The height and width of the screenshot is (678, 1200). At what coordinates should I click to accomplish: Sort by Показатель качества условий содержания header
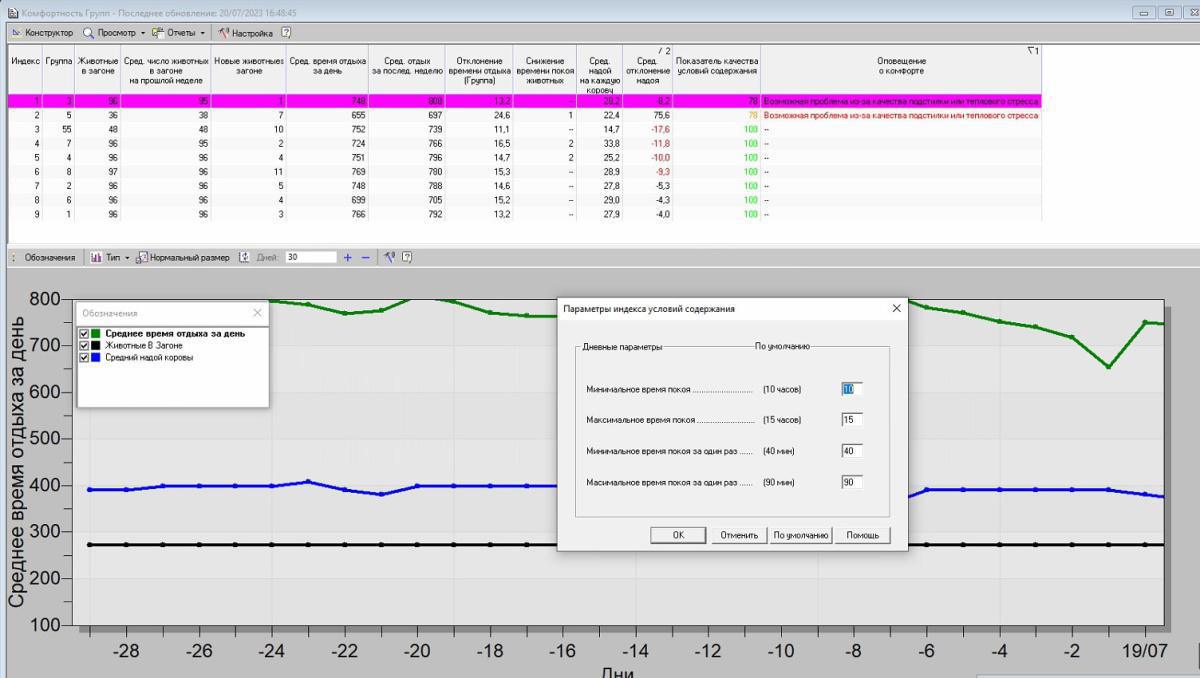(717, 68)
